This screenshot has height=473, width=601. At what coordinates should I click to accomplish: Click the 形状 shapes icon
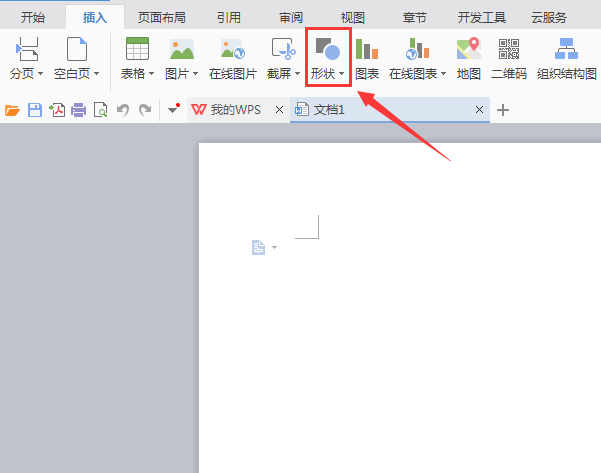click(328, 49)
